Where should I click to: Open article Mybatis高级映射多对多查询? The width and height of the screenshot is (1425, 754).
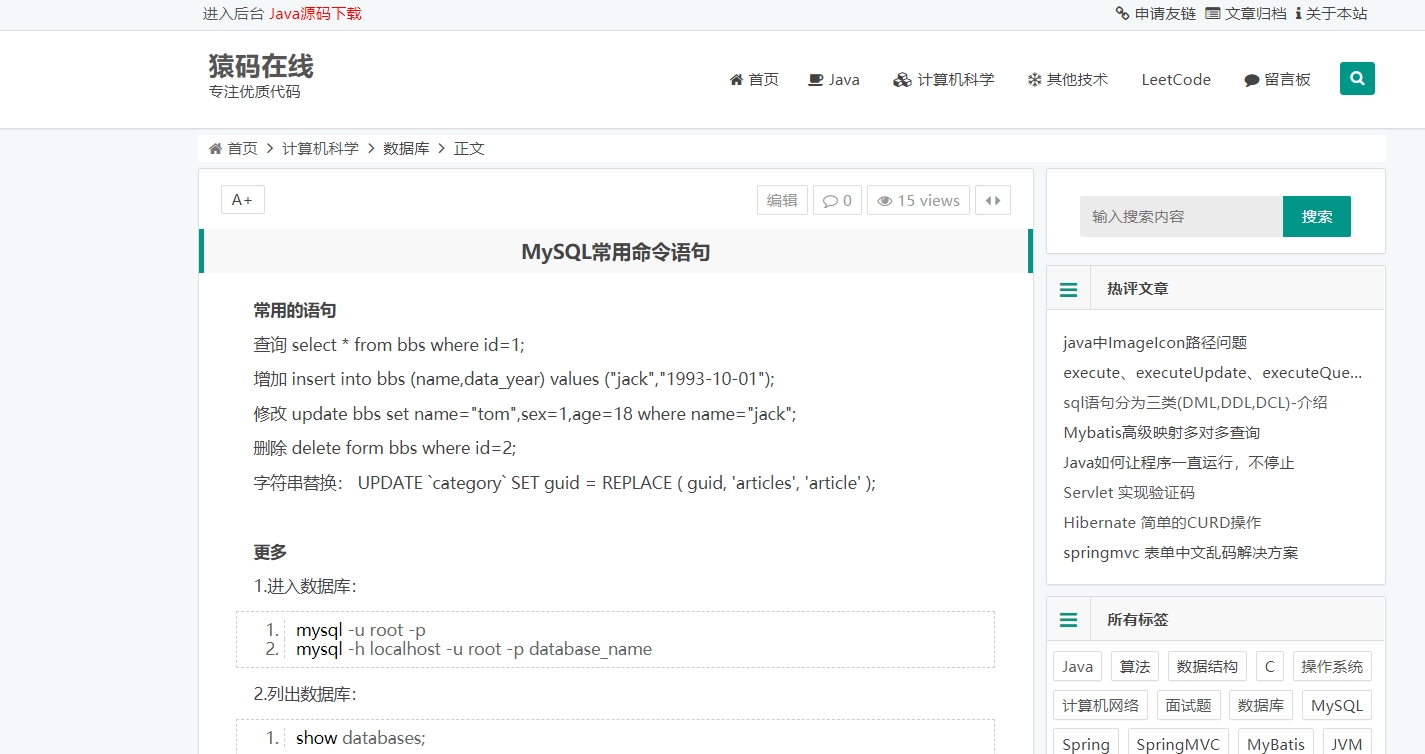tap(1161, 433)
